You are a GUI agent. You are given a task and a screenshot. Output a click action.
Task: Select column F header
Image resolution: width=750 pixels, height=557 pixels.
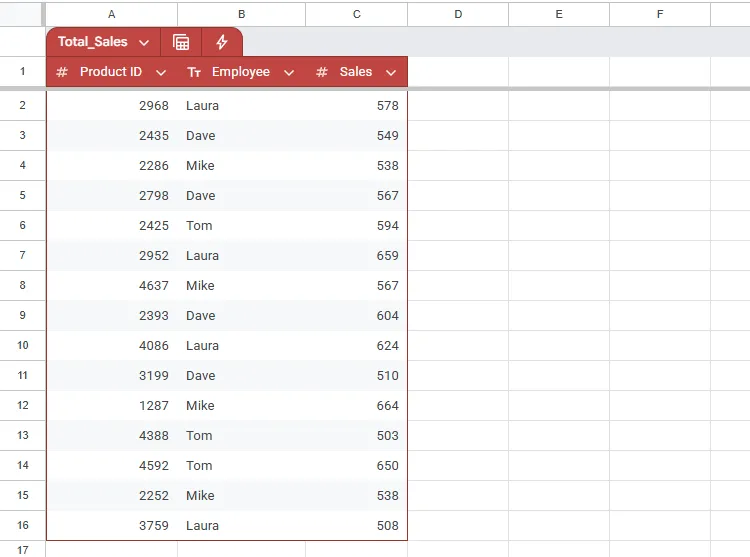(x=660, y=14)
